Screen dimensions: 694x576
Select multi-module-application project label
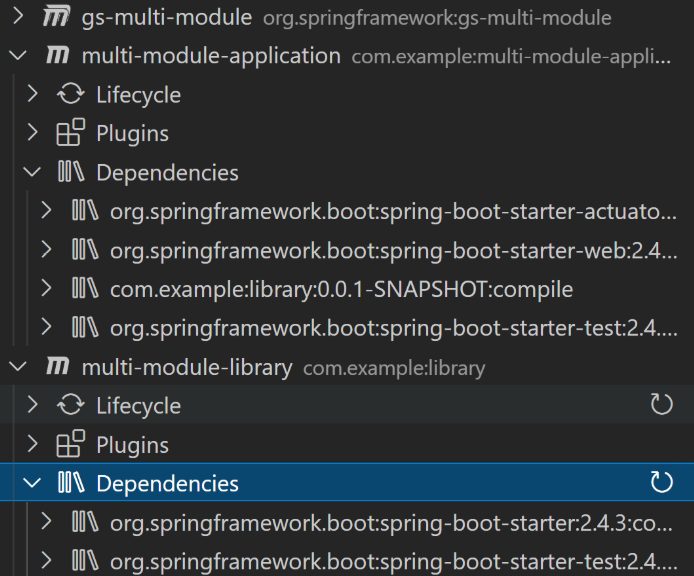(211, 56)
